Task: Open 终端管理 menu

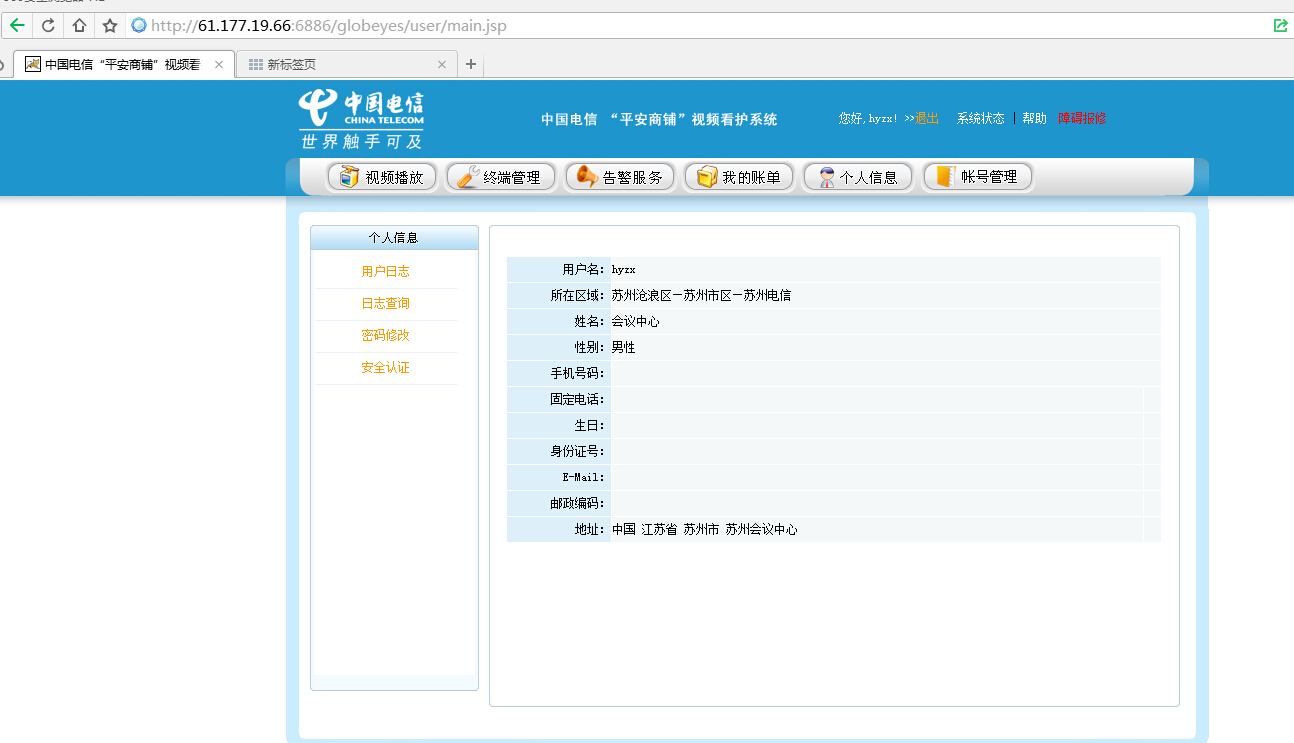Action: click(500, 177)
